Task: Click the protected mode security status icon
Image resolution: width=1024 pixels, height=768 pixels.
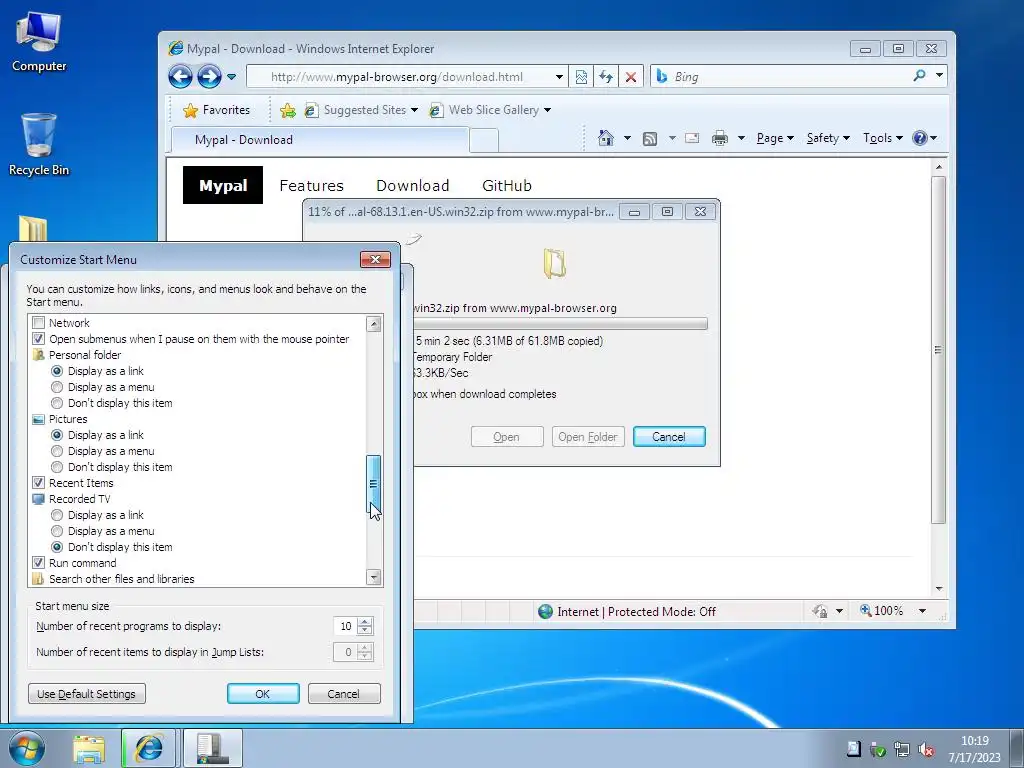Action: [819, 611]
